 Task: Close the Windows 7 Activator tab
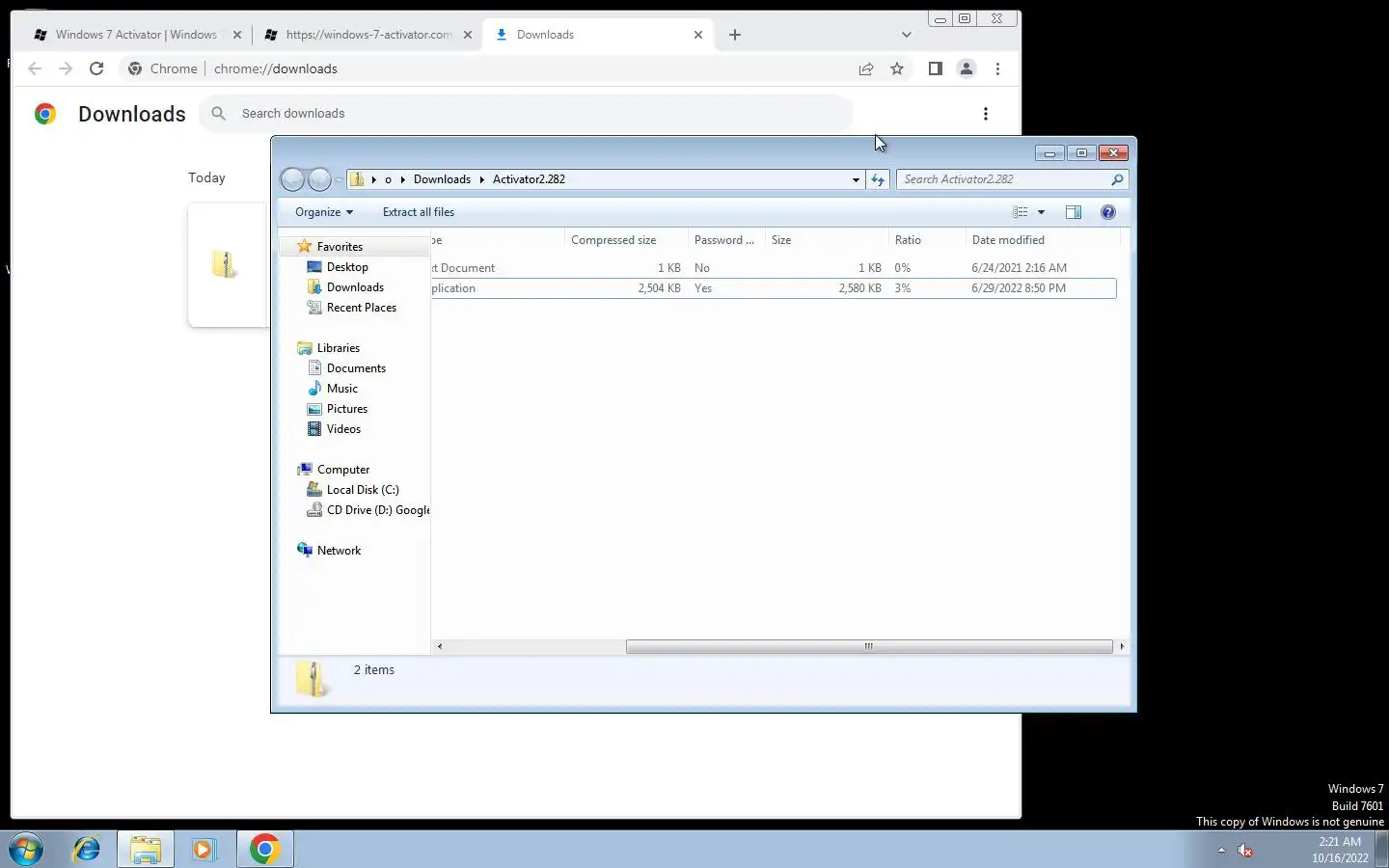tap(237, 35)
